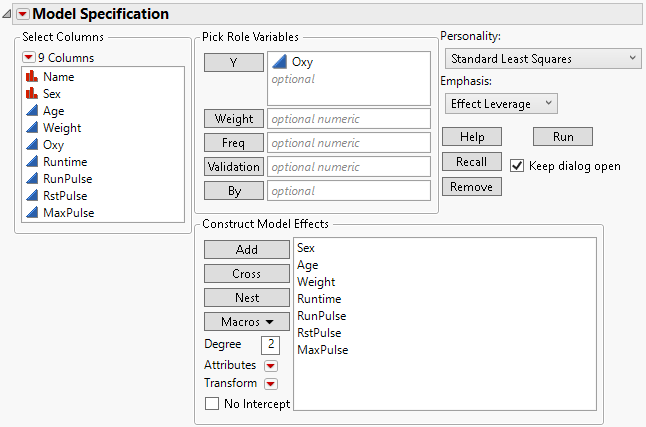
Task: Select Runtime in the Construct Model Effects list
Action: tap(319, 299)
